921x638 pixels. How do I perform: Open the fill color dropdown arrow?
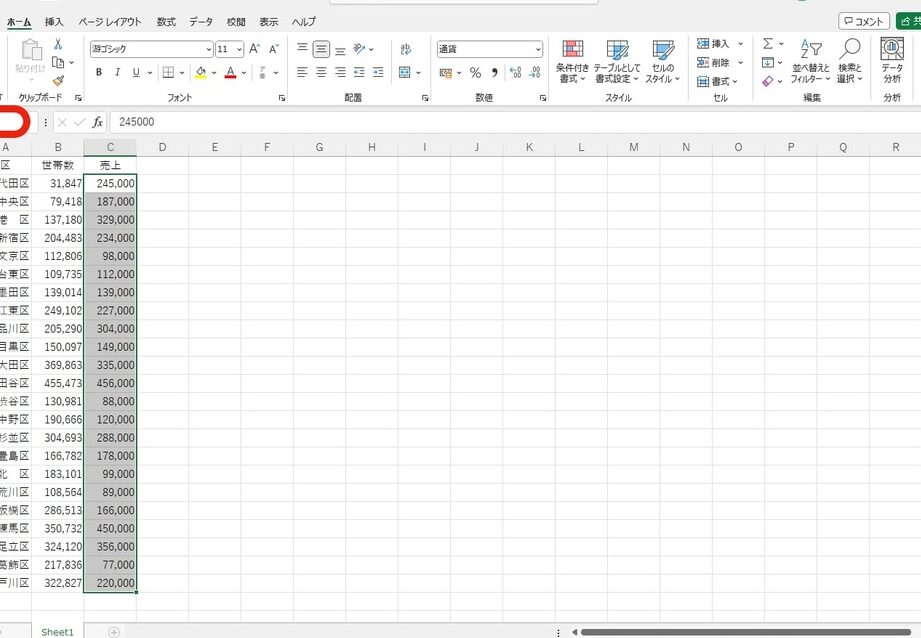[214, 73]
